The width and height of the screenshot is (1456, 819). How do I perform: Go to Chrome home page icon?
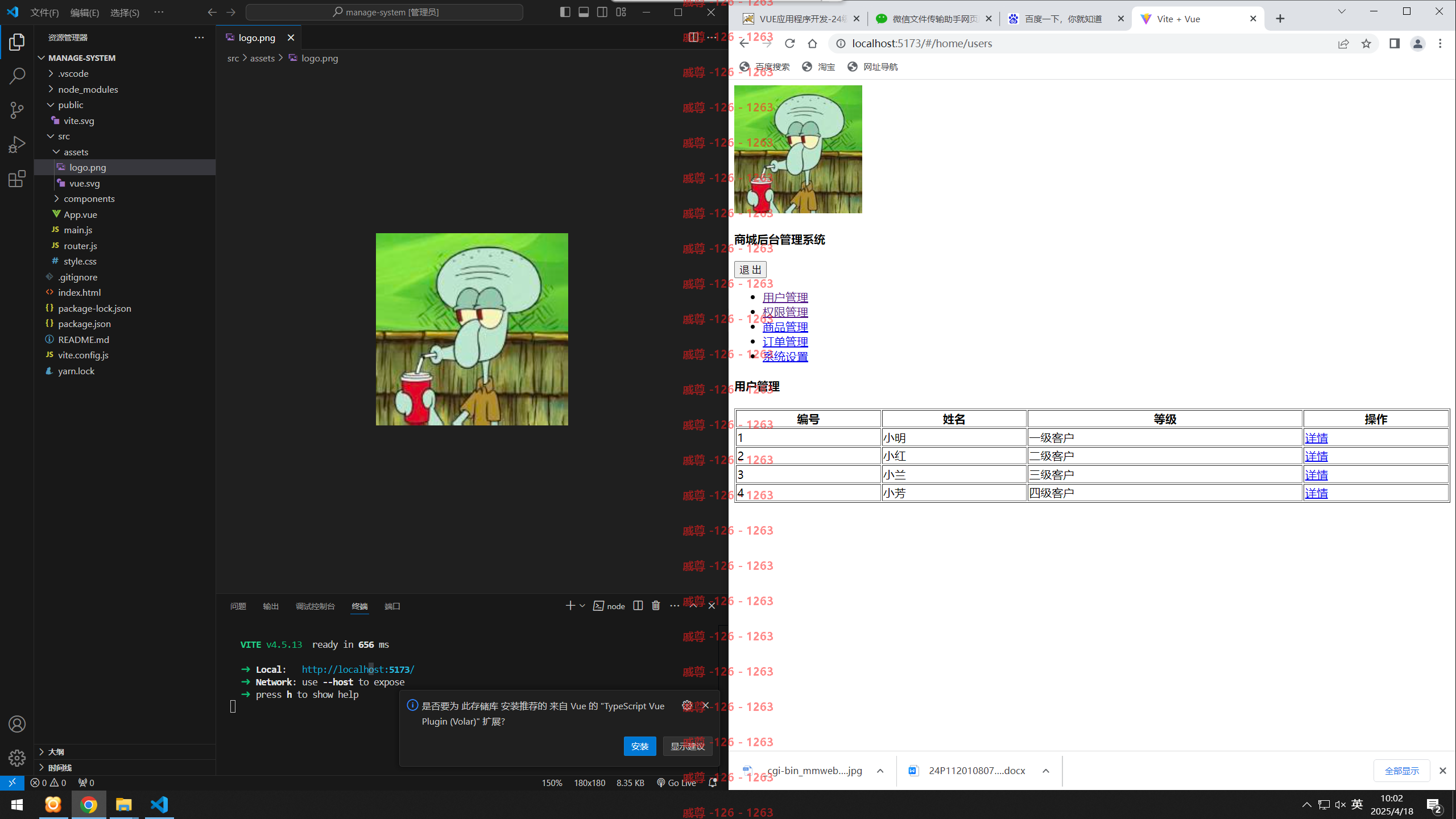812,44
